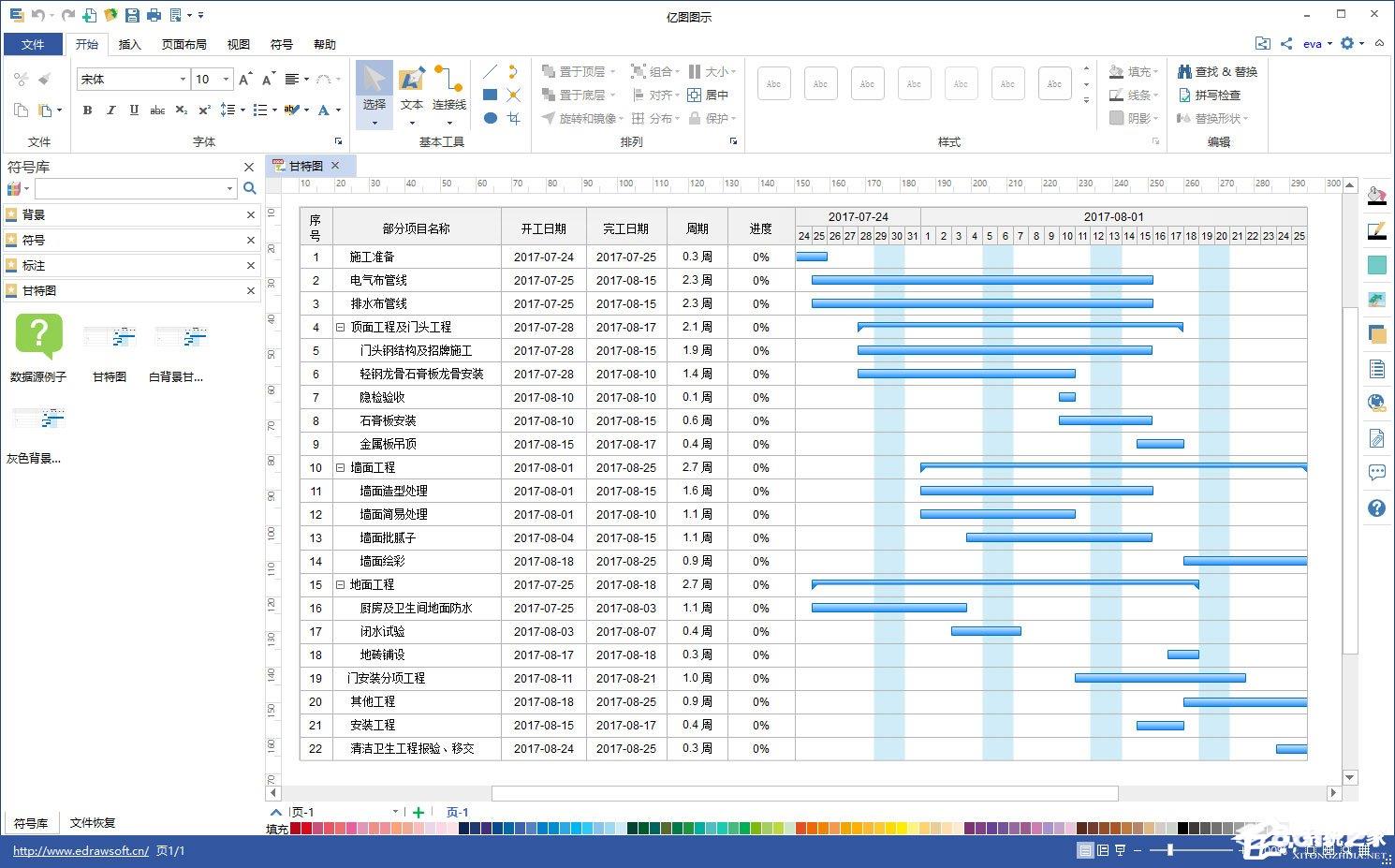Pick the straight line drawing tool
Screen dimensions: 1395x868
pos(490,71)
